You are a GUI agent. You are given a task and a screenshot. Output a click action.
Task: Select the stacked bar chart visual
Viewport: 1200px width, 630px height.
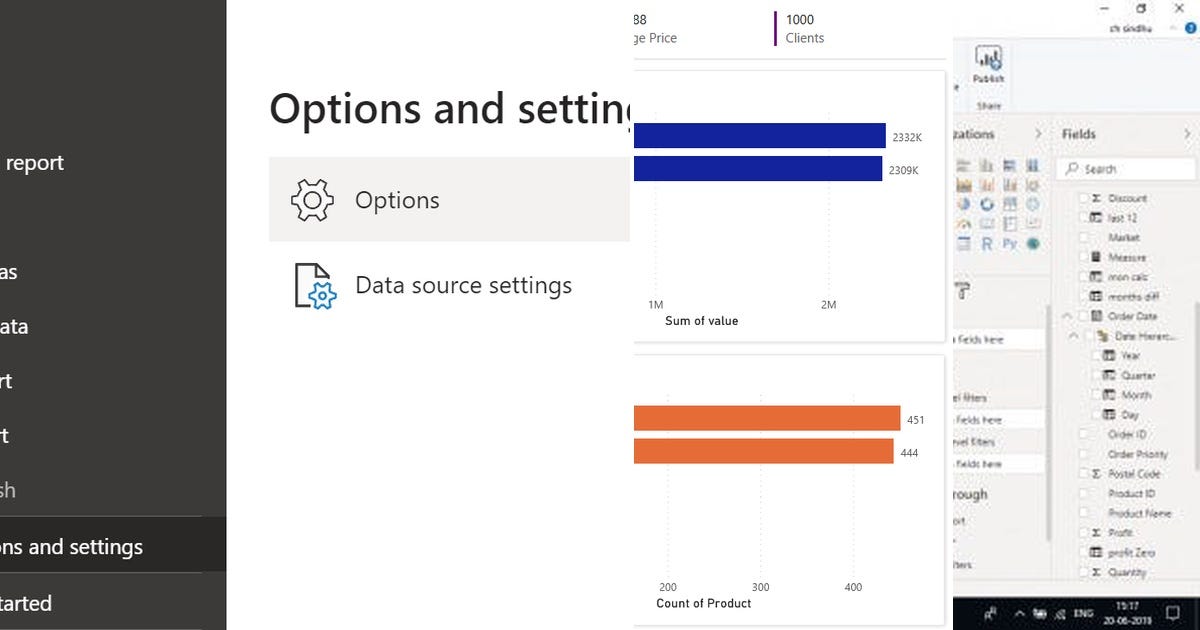pos(963,165)
